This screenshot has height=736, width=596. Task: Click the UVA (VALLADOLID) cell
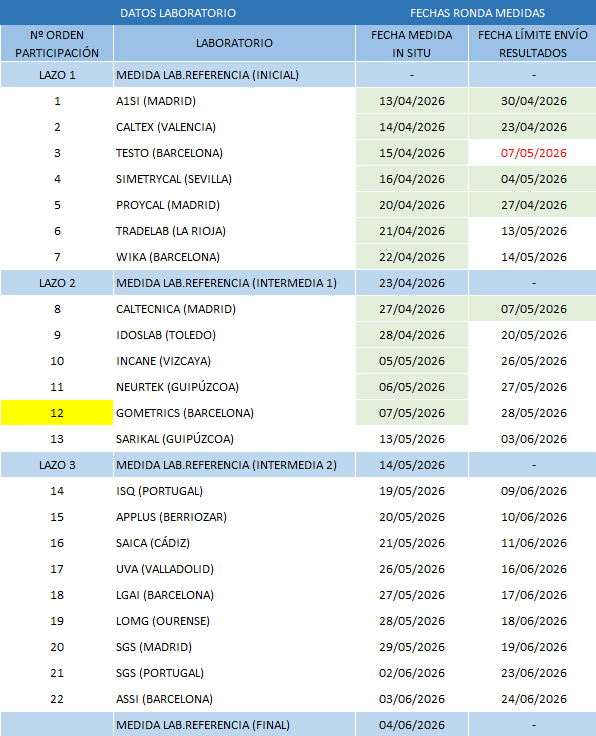[234, 568]
